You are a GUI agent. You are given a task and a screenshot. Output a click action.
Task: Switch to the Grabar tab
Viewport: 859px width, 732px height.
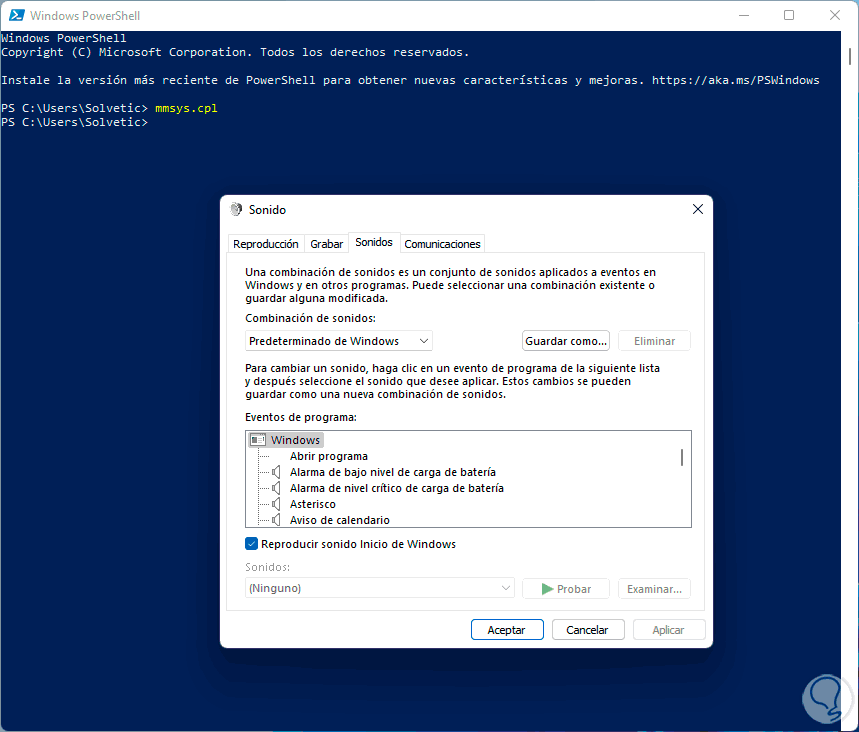coord(327,244)
